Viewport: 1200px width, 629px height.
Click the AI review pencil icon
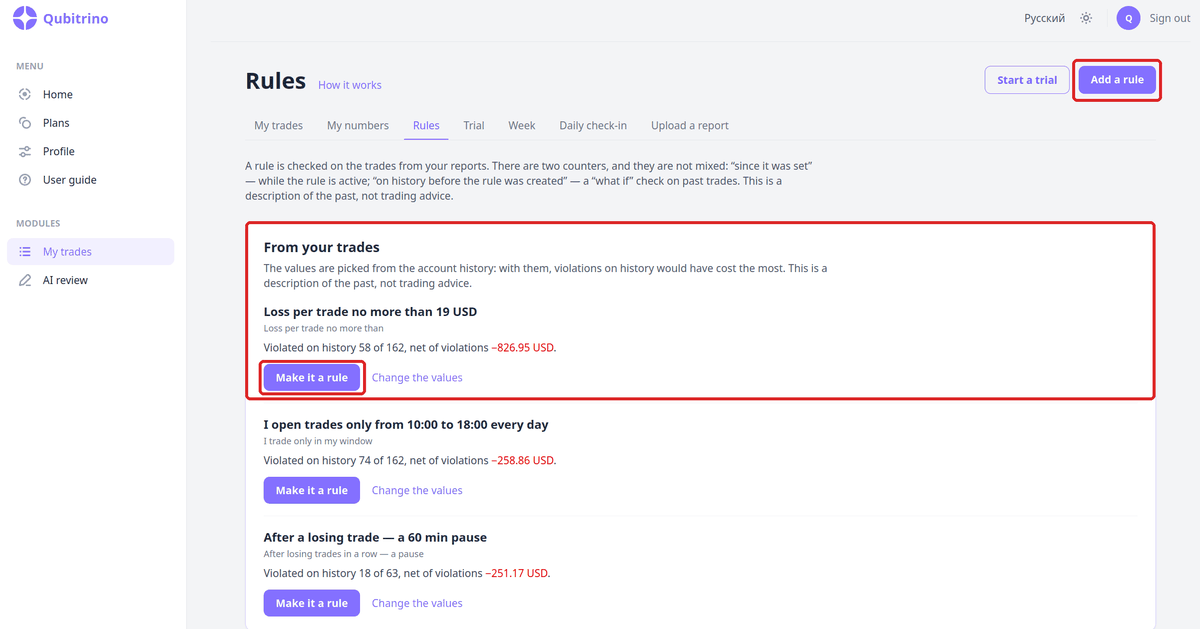pos(25,280)
